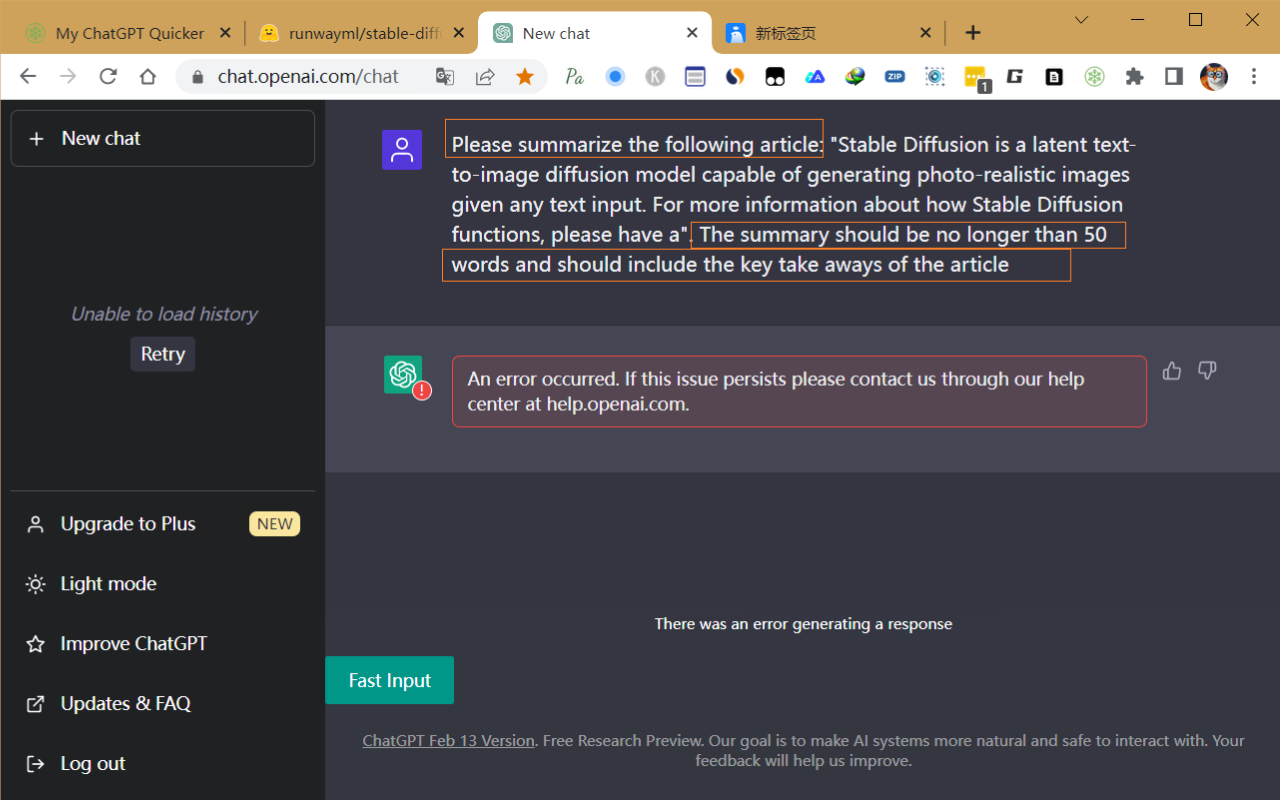The image size is (1280, 800).
Task: Go back to previous page
Action: (28, 76)
